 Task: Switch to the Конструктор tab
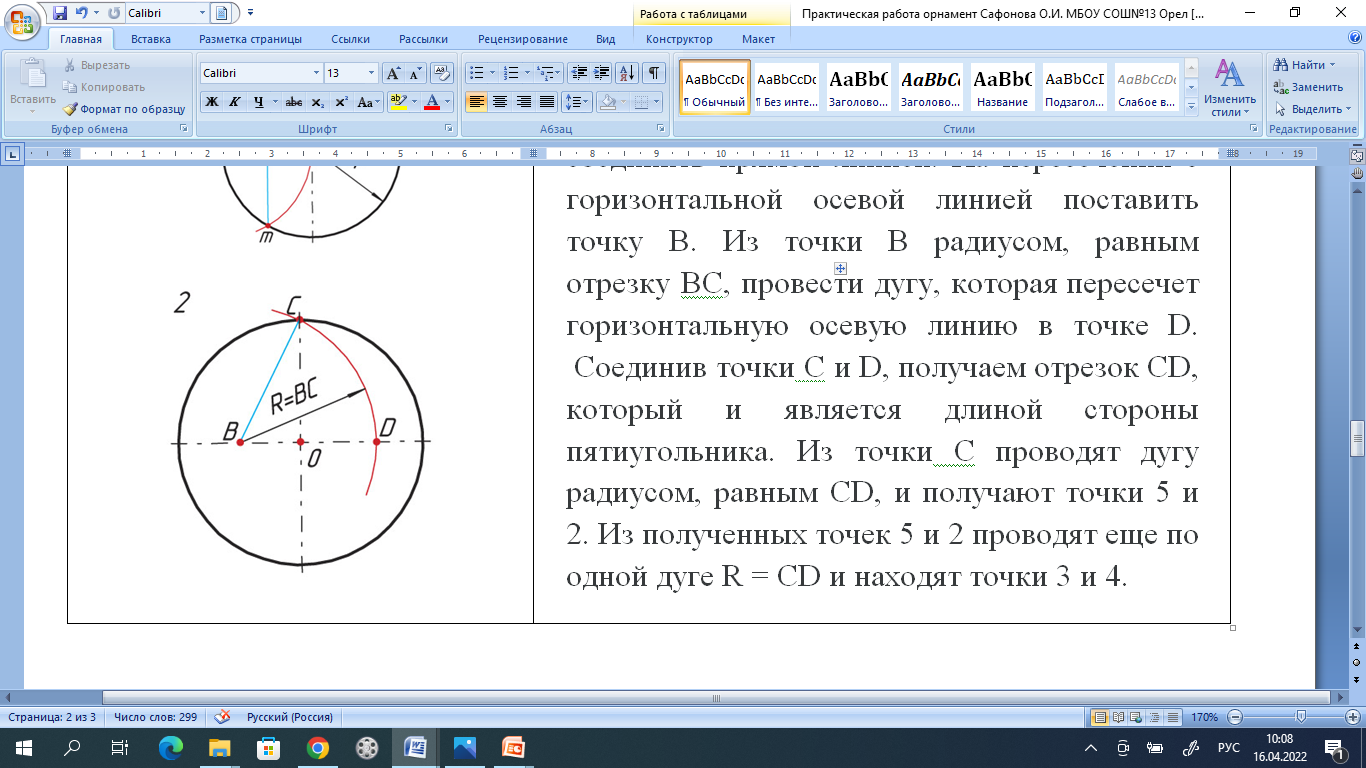(679, 39)
